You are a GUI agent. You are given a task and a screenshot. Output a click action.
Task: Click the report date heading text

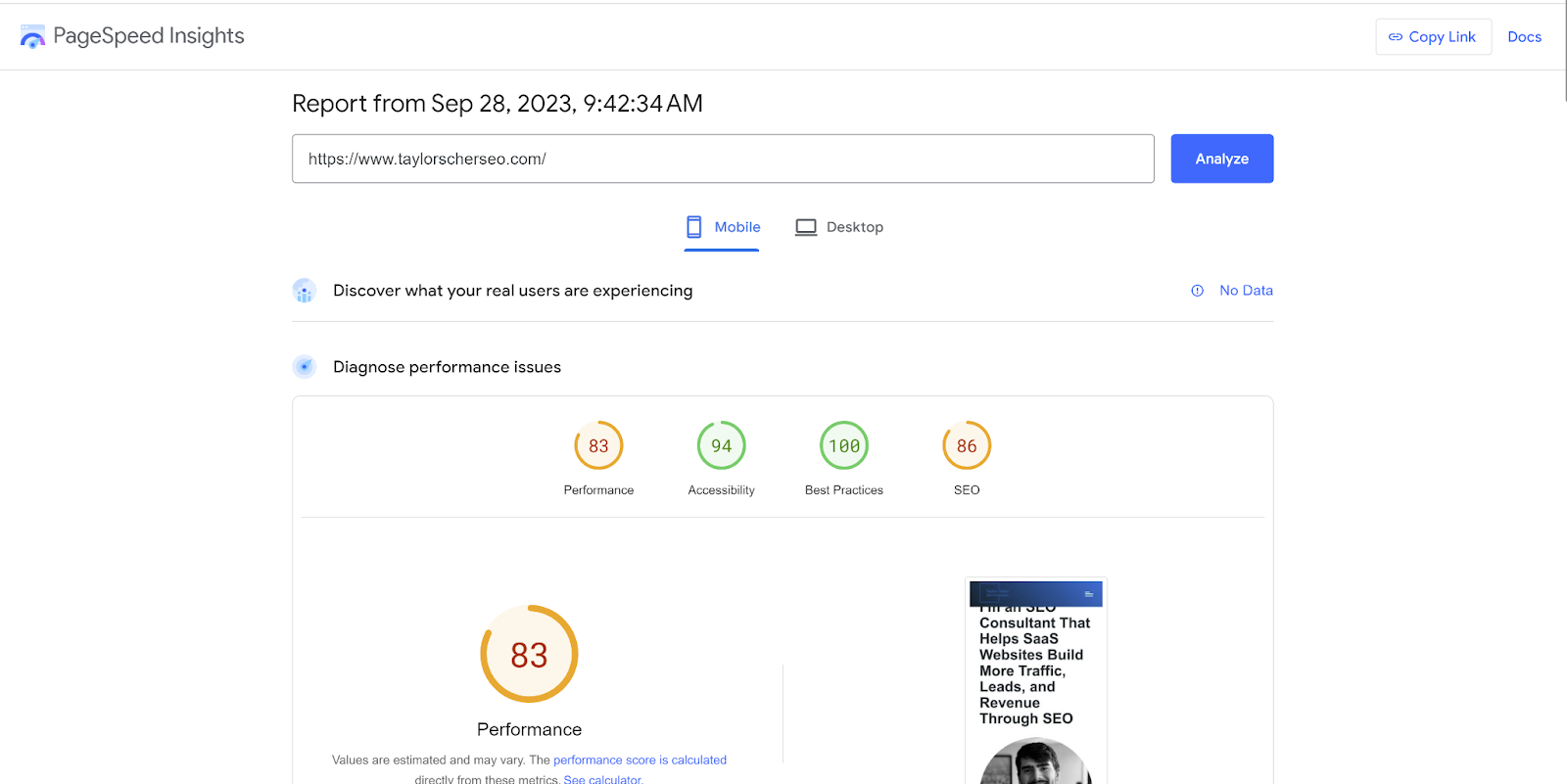pyautogui.click(x=498, y=104)
